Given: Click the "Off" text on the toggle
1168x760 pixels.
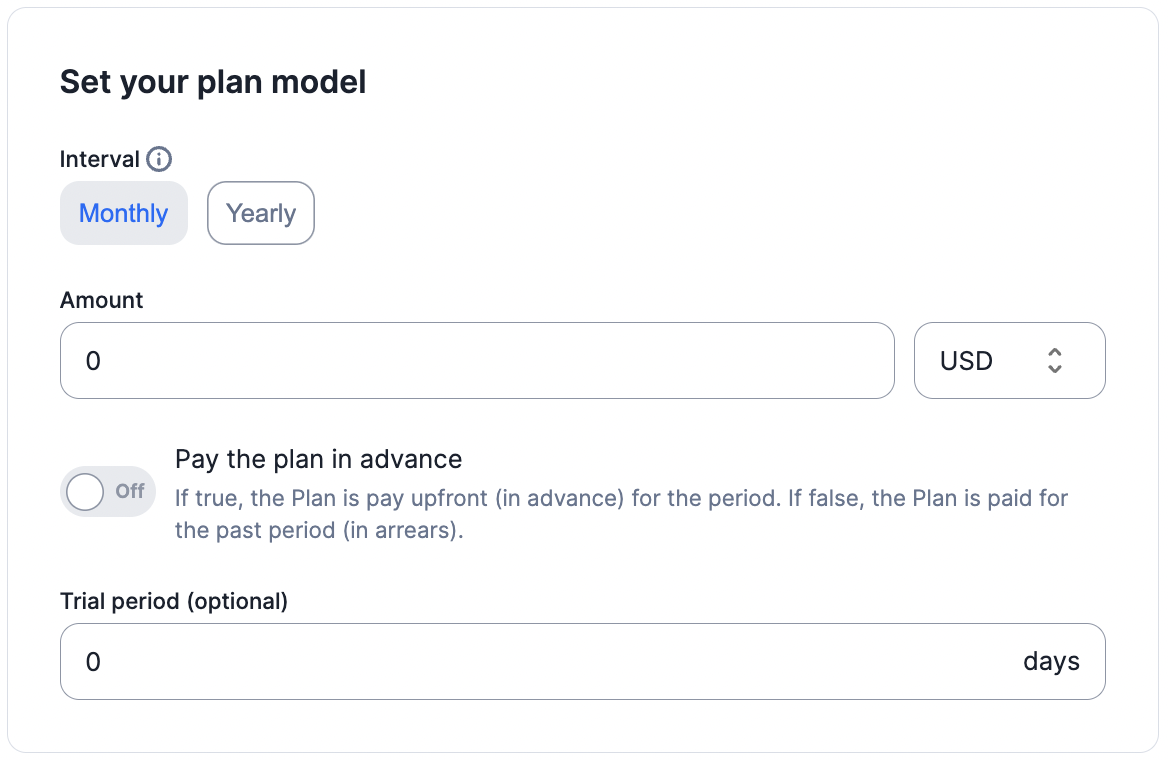Looking at the screenshot, I should (x=130, y=491).
